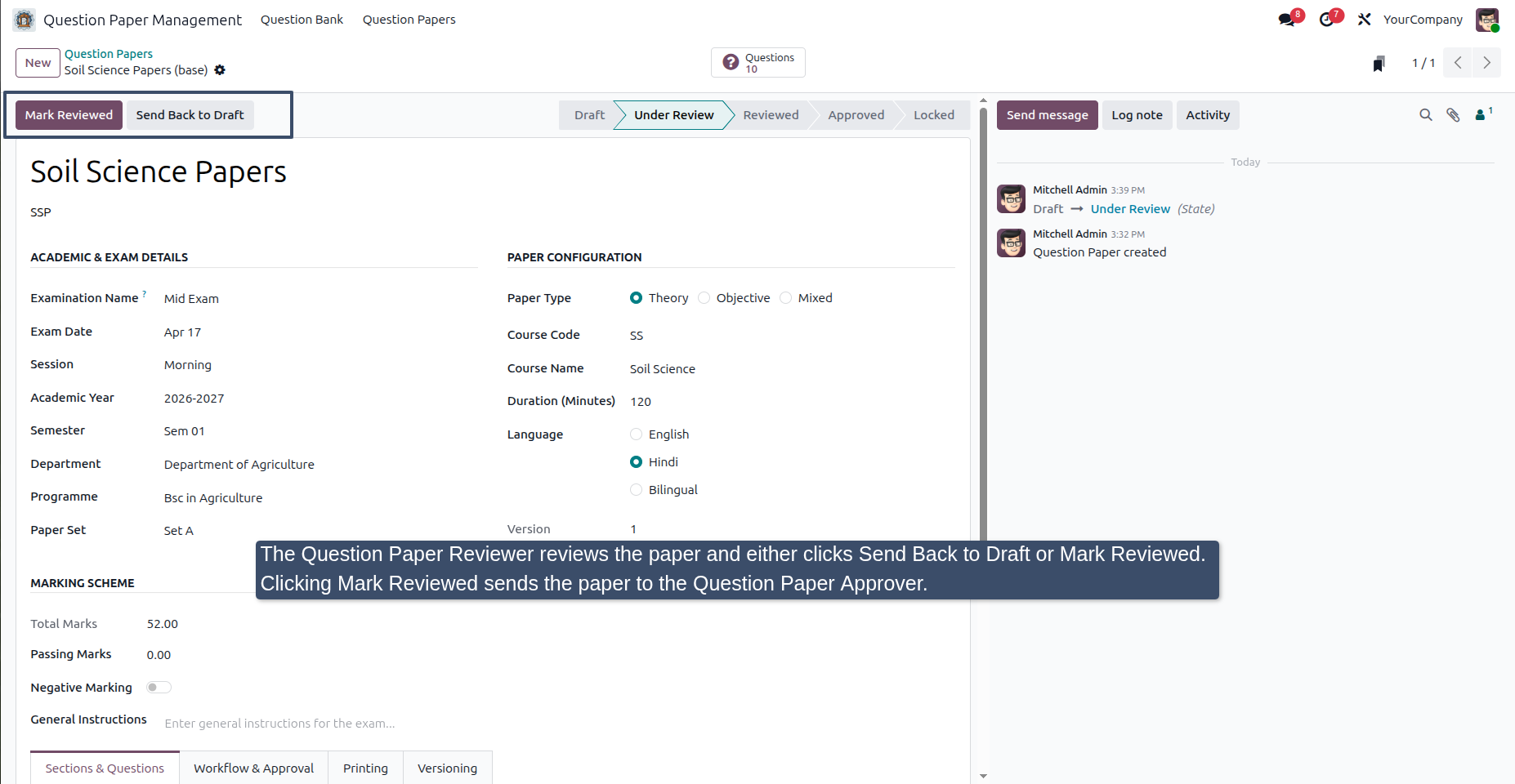The image size is (1515, 784).
Task: Click Mitchell Admin avatar on paper created message
Action: coord(1011,243)
